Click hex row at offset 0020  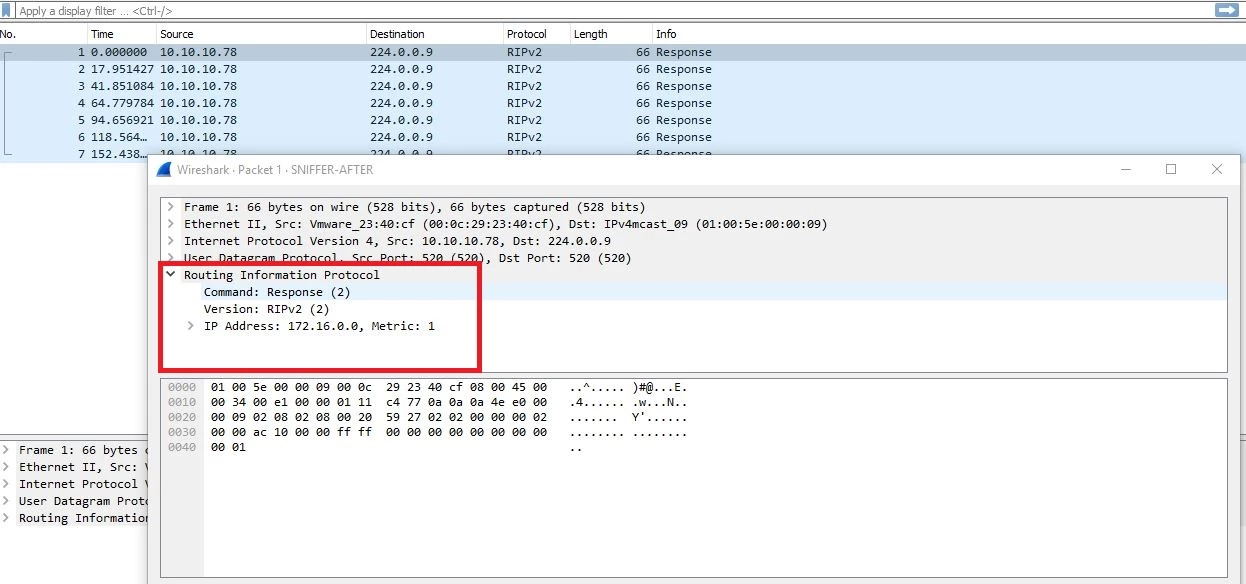pos(380,417)
